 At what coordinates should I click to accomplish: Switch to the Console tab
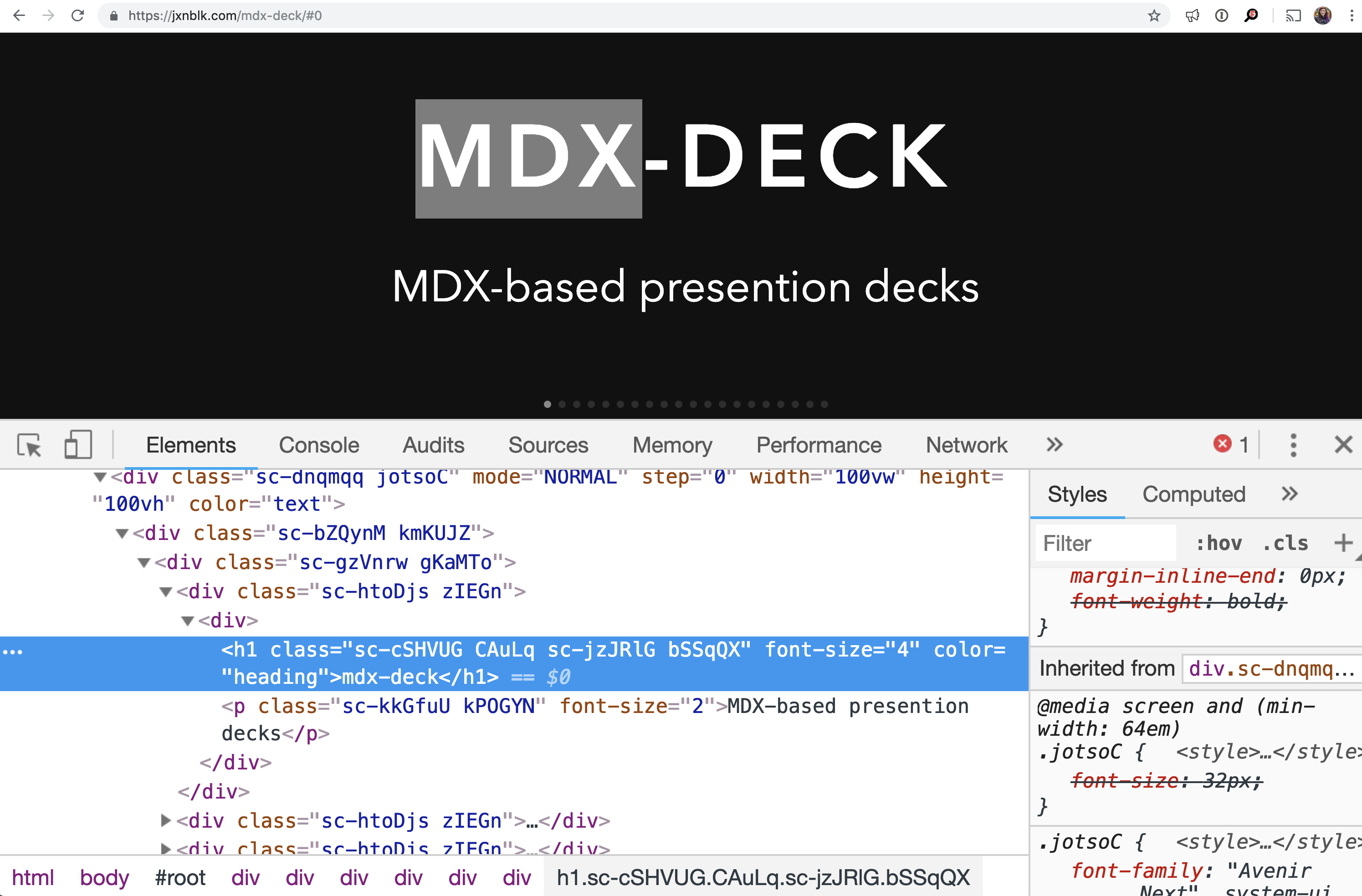click(319, 445)
